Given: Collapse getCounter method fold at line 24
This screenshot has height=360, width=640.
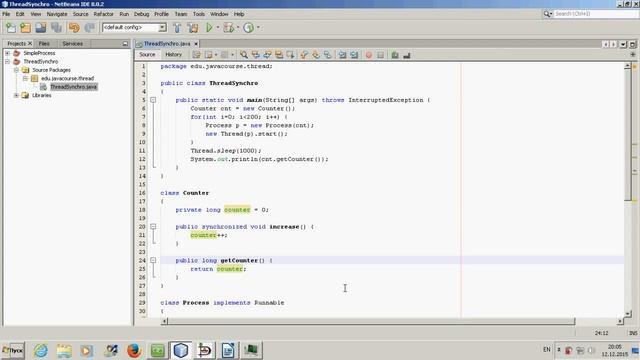Looking at the screenshot, I should click(153, 260).
